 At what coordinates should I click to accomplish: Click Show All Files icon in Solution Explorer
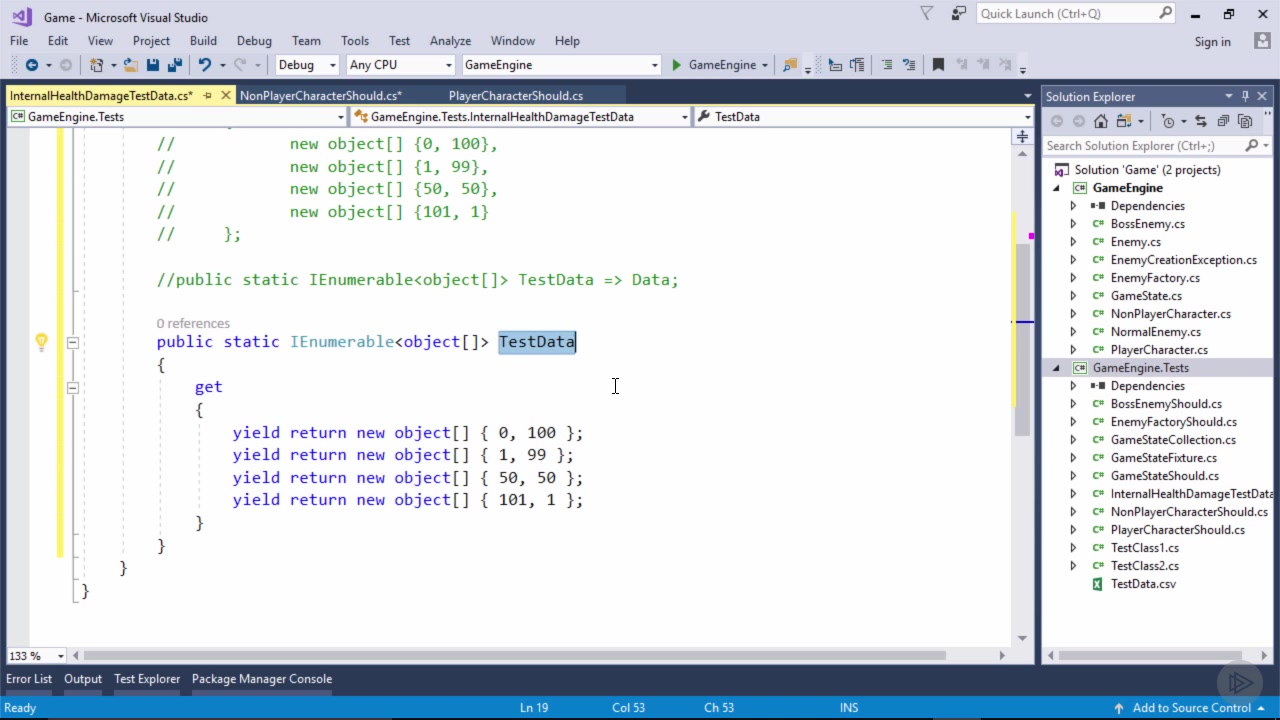tap(1245, 121)
